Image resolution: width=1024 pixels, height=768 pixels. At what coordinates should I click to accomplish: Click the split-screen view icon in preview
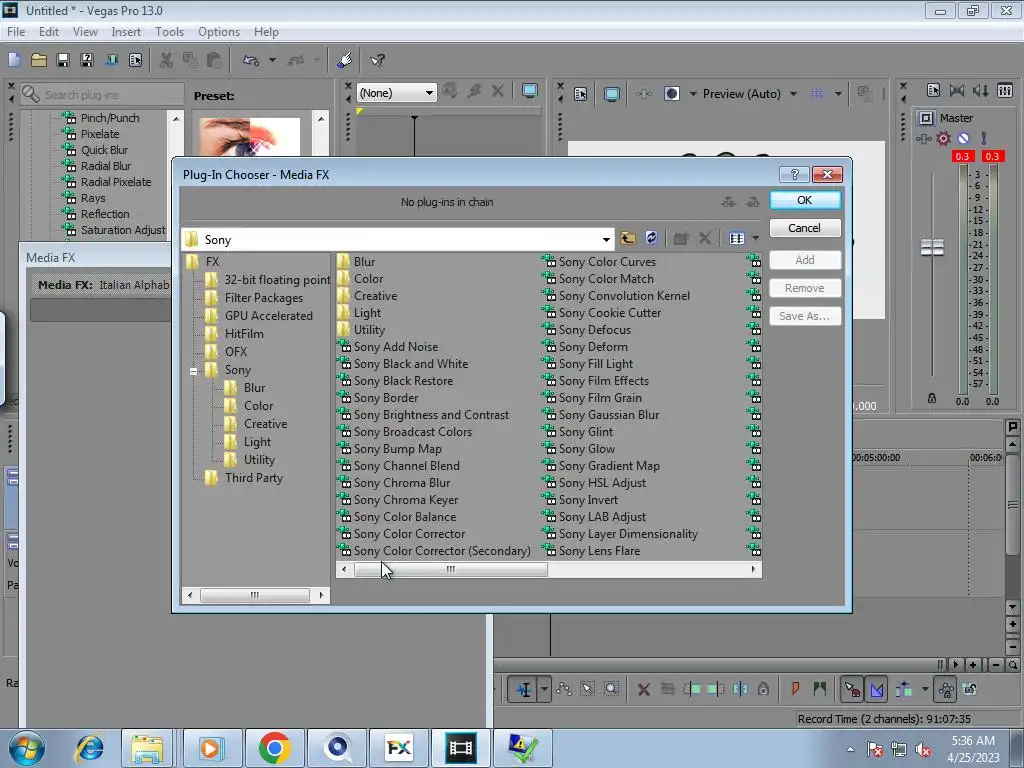pos(671,94)
